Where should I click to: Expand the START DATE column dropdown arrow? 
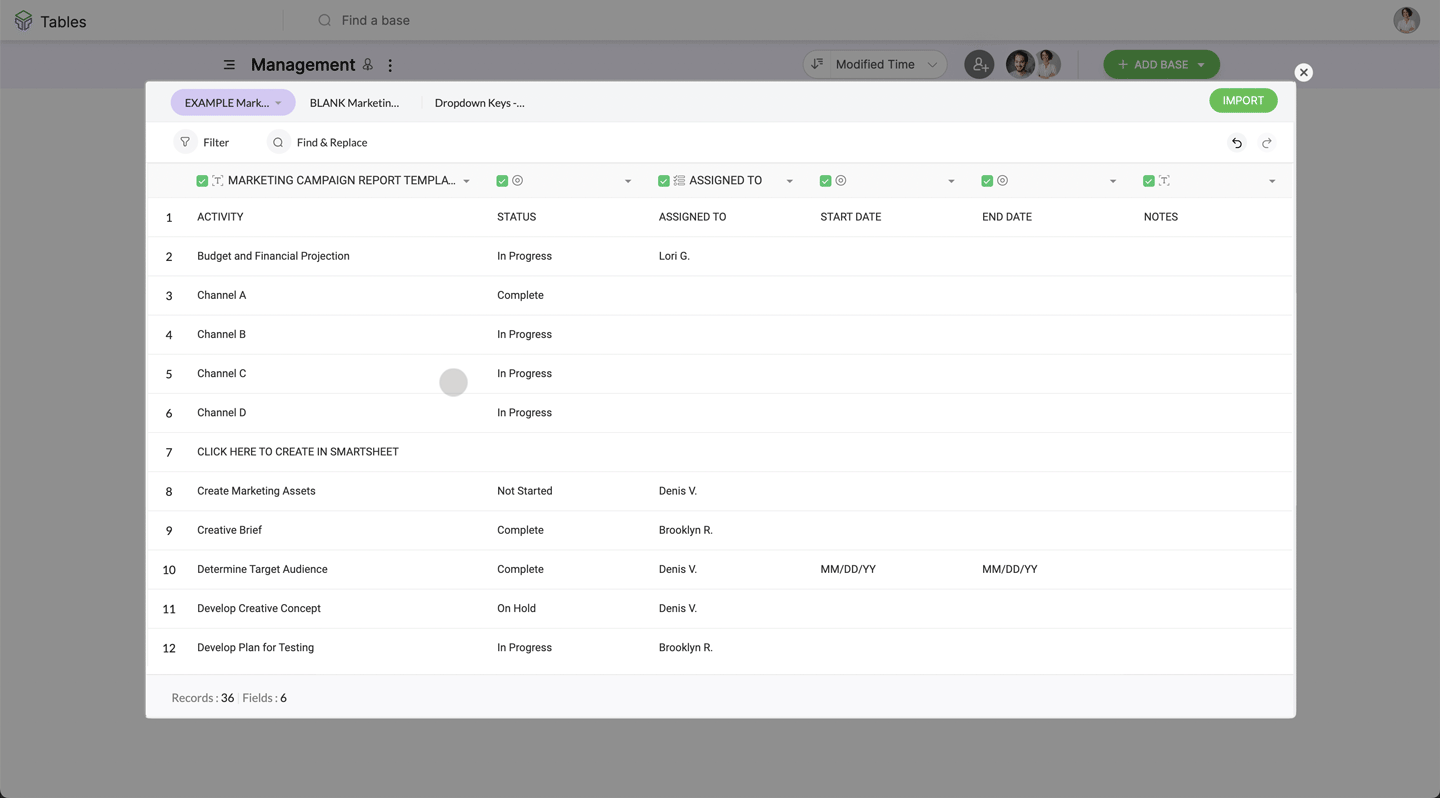(x=951, y=182)
